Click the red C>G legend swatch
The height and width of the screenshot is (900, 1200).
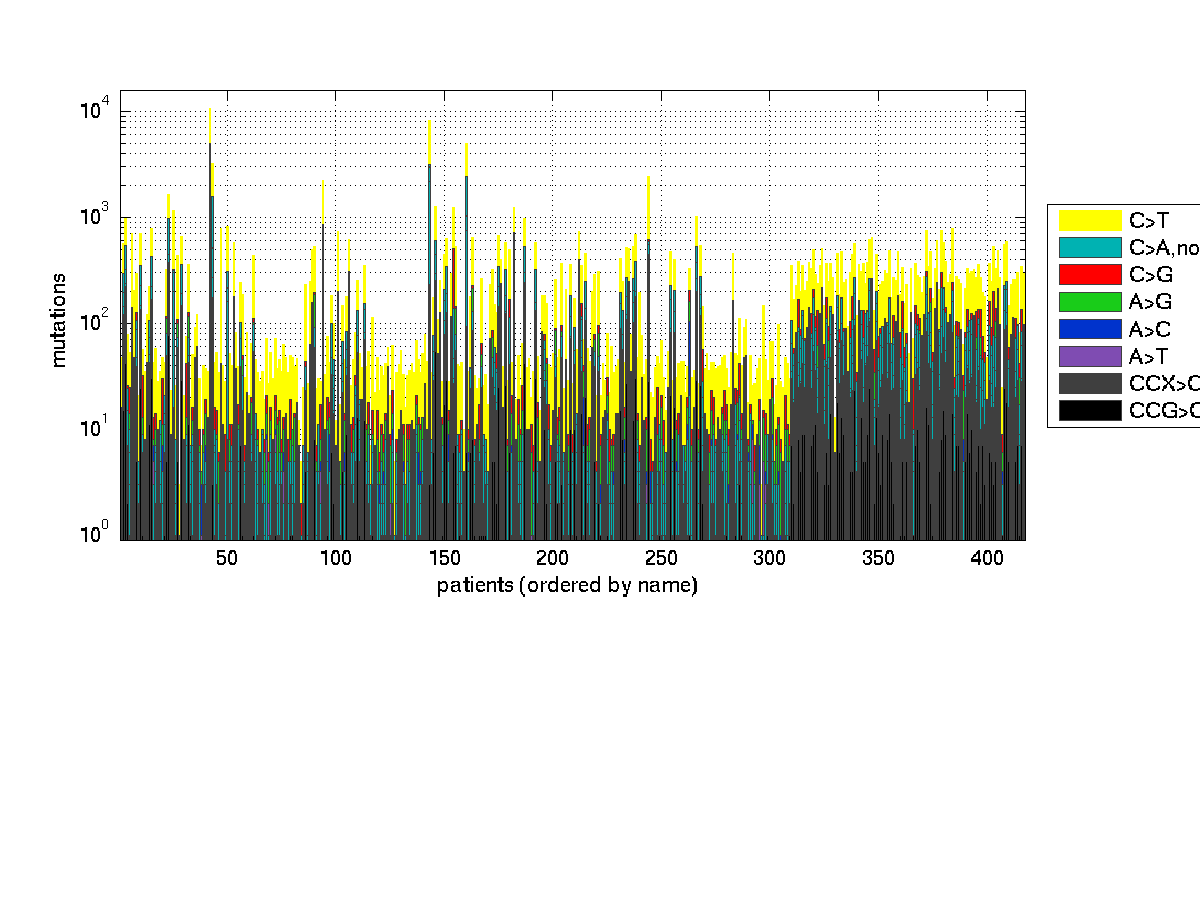click(x=1089, y=274)
